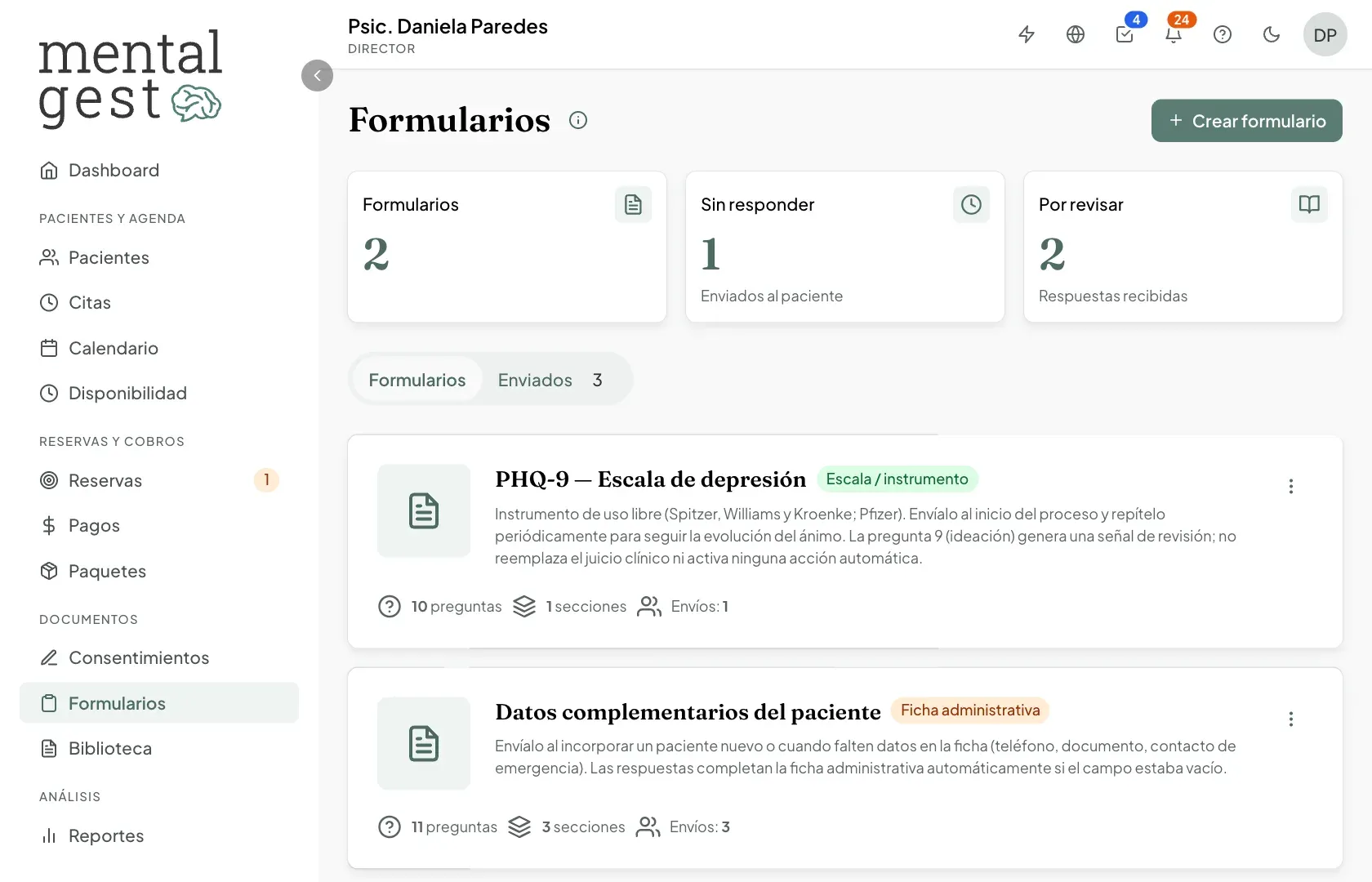The height and width of the screenshot is (882, 1372).
Task: Open Biblioteca in the sidebar
Action: click(x=159, y=748)
